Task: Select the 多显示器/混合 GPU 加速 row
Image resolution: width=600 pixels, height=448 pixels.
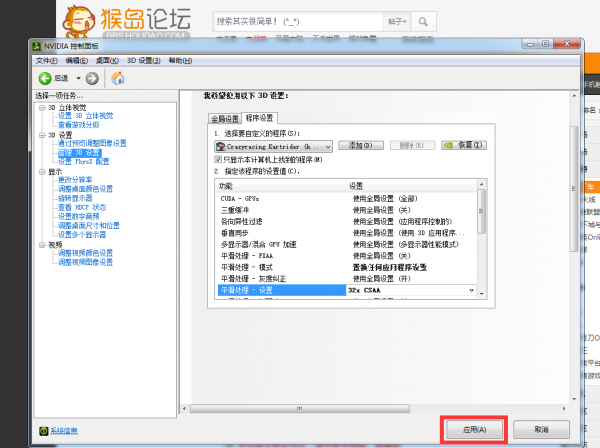Action: [347, 244]
